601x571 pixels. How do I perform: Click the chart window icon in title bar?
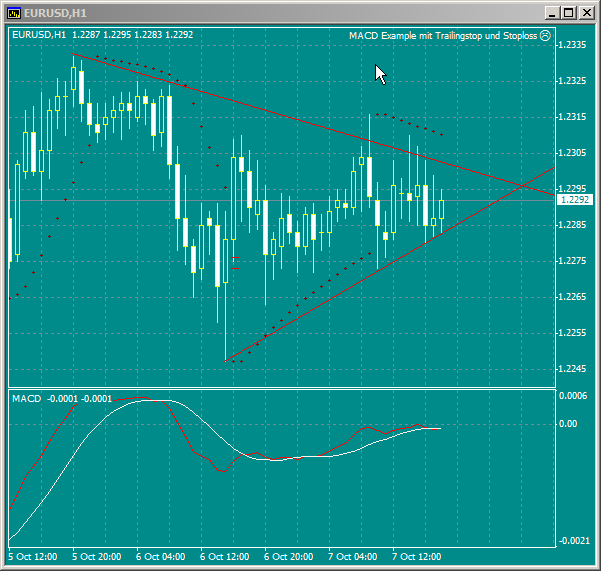(x=13, y=12)
